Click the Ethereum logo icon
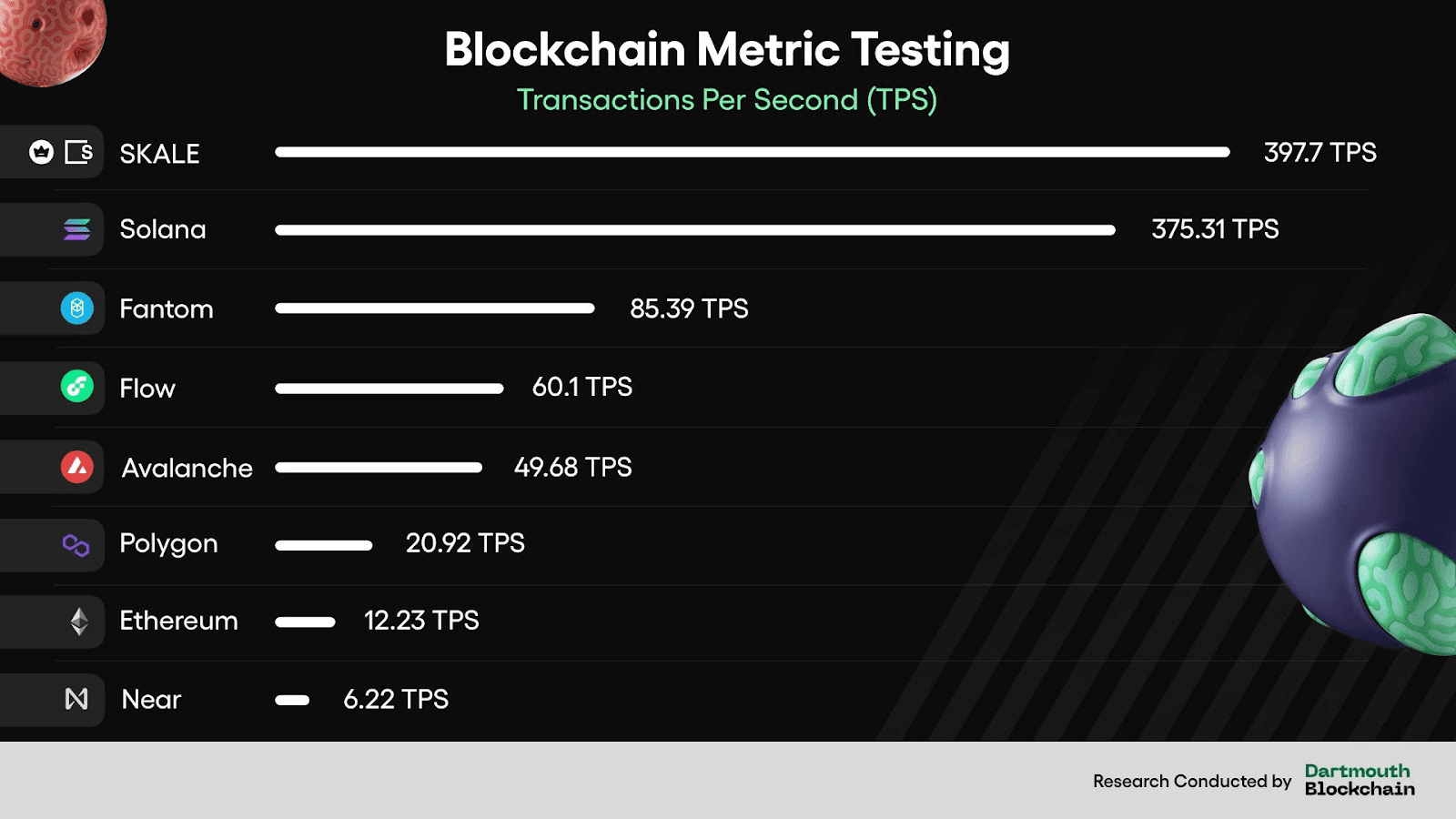The height and width of the screenshot is (819, 1456). (79, 622)
